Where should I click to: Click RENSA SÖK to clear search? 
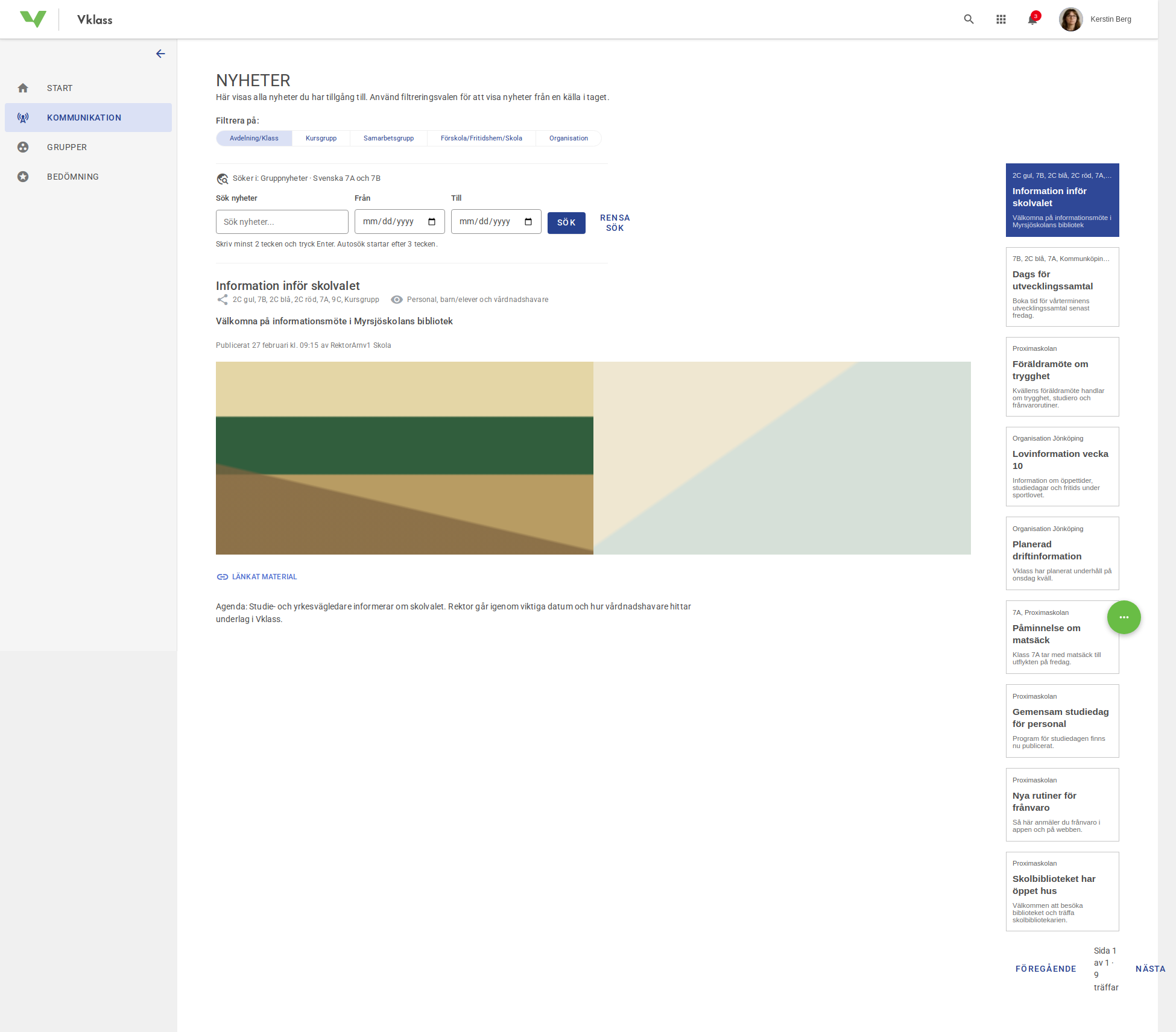(615, 223)
